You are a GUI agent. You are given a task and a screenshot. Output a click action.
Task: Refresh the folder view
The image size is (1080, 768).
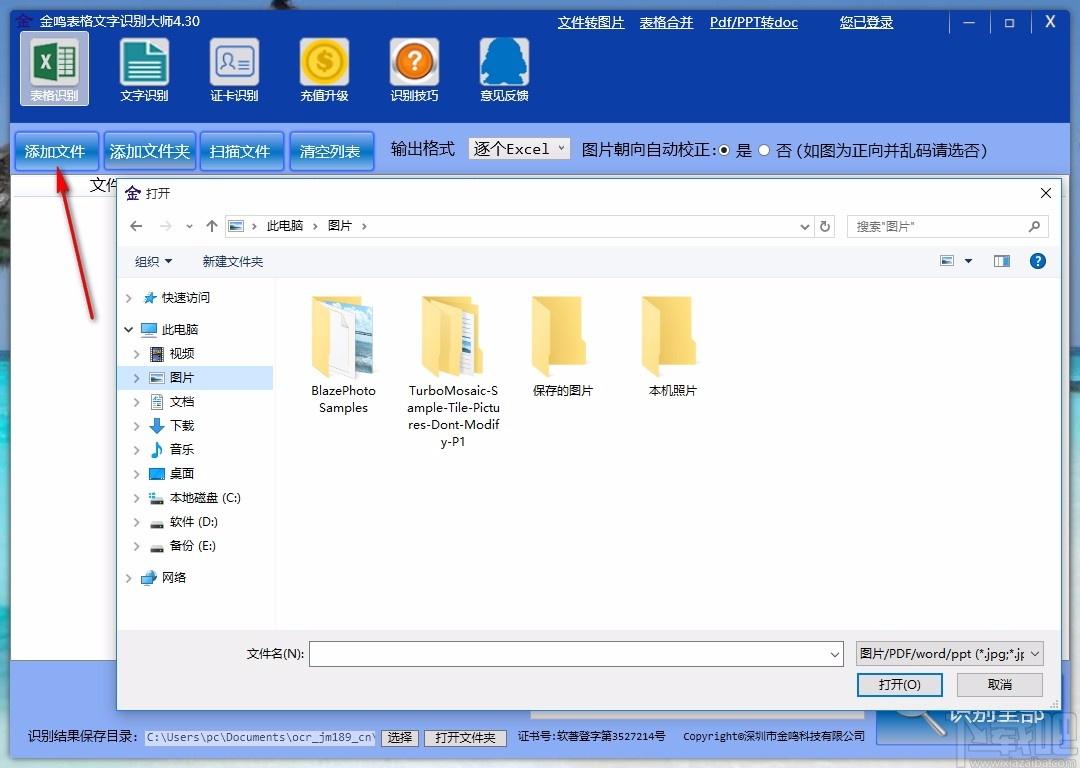pos(824,226)
